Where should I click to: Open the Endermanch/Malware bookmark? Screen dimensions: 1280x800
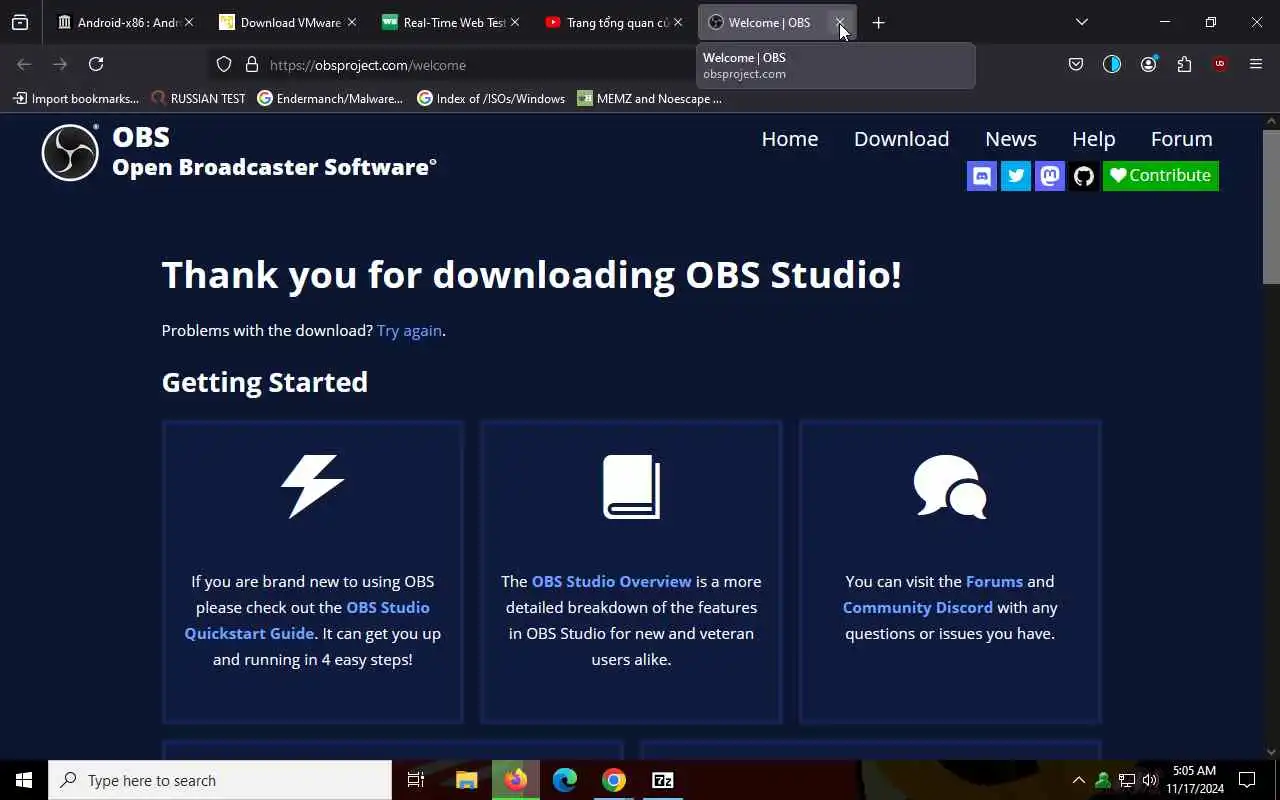330,98
